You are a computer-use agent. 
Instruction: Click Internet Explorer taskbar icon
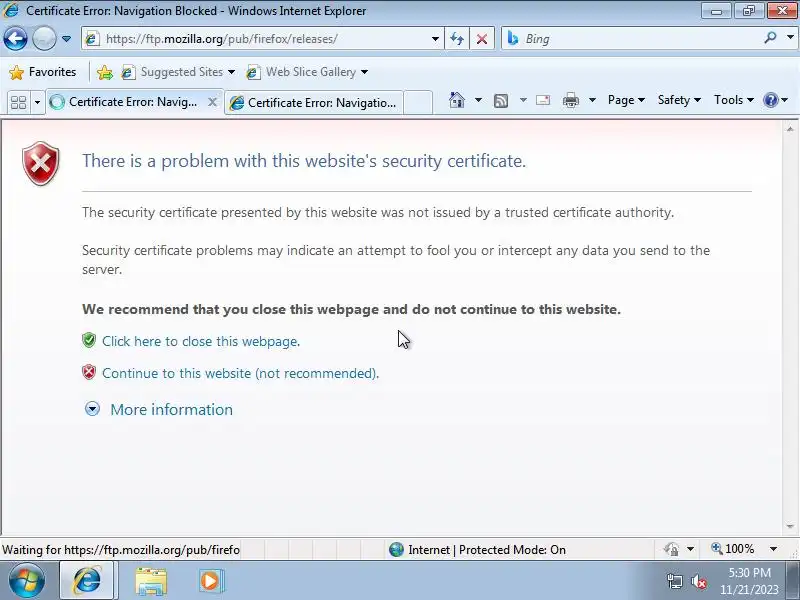pos(88,581)
